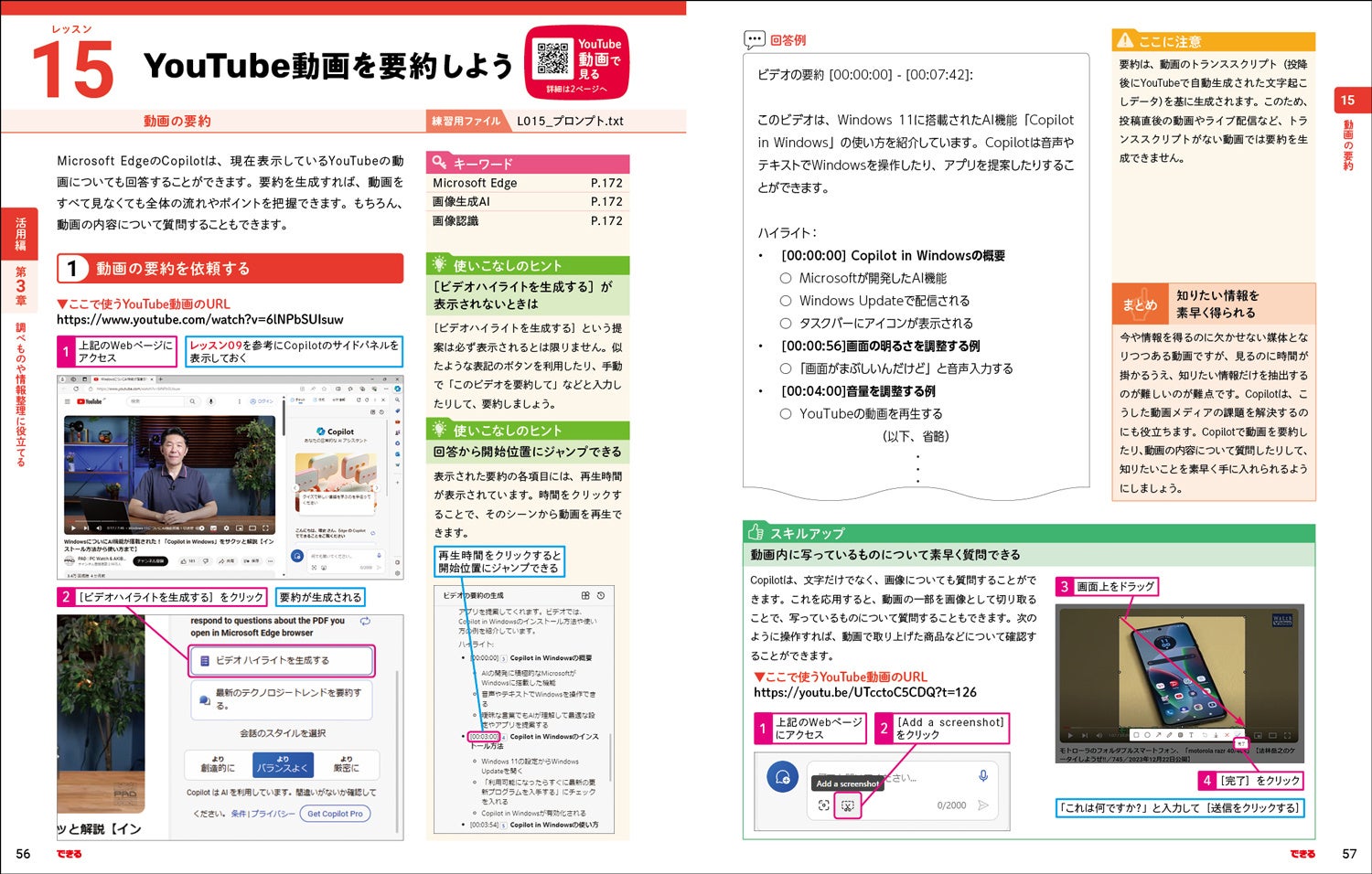Open the more actions menu under the video title
The height and width of the screenshot is (874, 1372).
tap(271, 560)
